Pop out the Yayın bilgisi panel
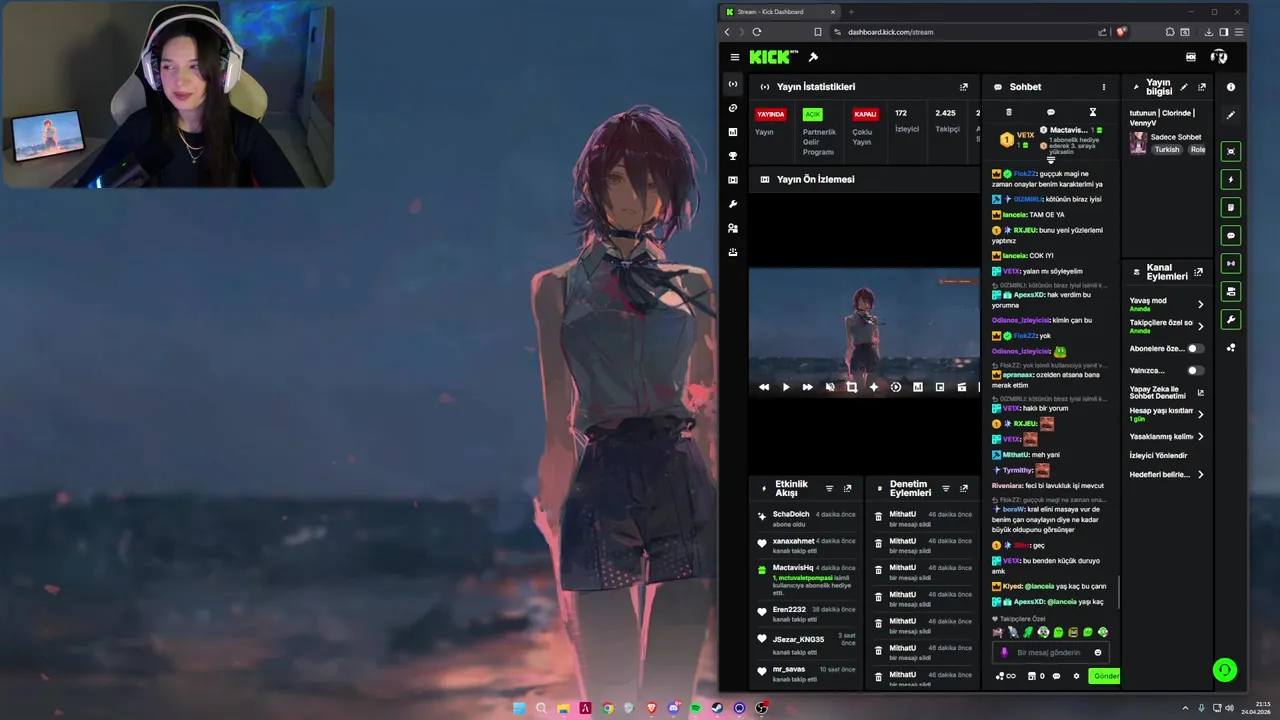 [1202, 87]
